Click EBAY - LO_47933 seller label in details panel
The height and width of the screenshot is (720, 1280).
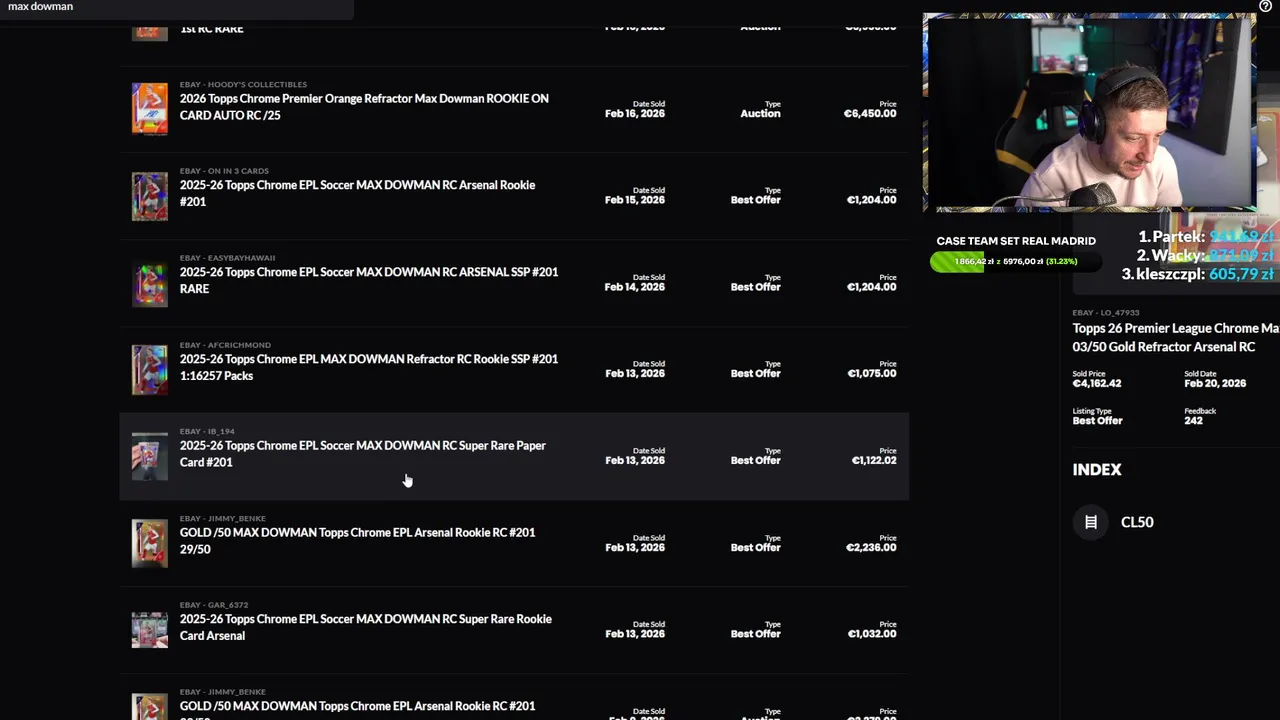pos(1105,313)
